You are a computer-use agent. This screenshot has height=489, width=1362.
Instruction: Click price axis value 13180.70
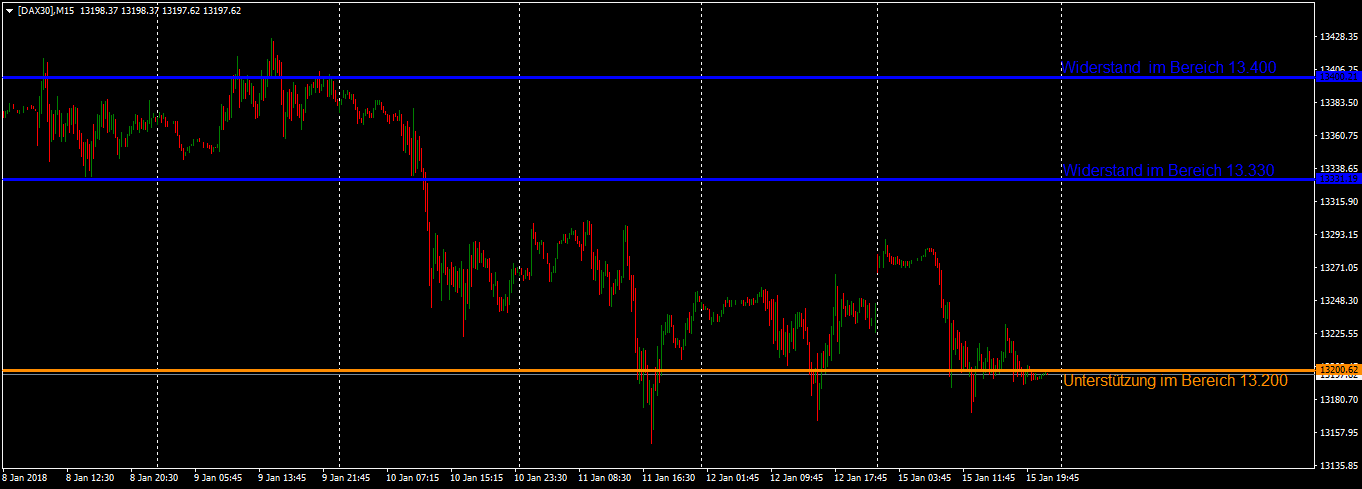pyautogui.click(x=1339, y=400)
